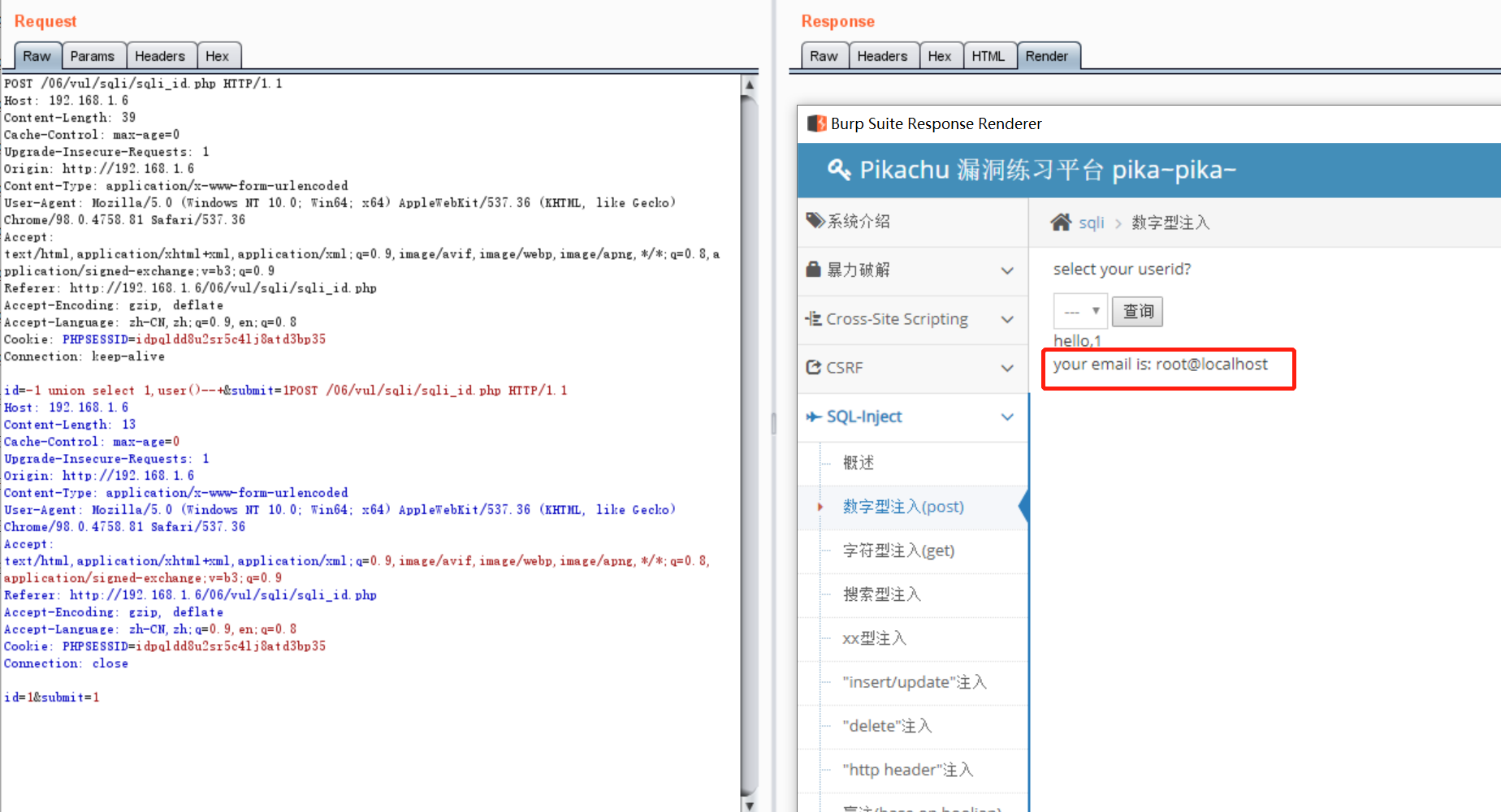The height and width of the screenshot is (812, 1501).
Task: Select "delete"注入 submenu item
Action: pos(887,726)
